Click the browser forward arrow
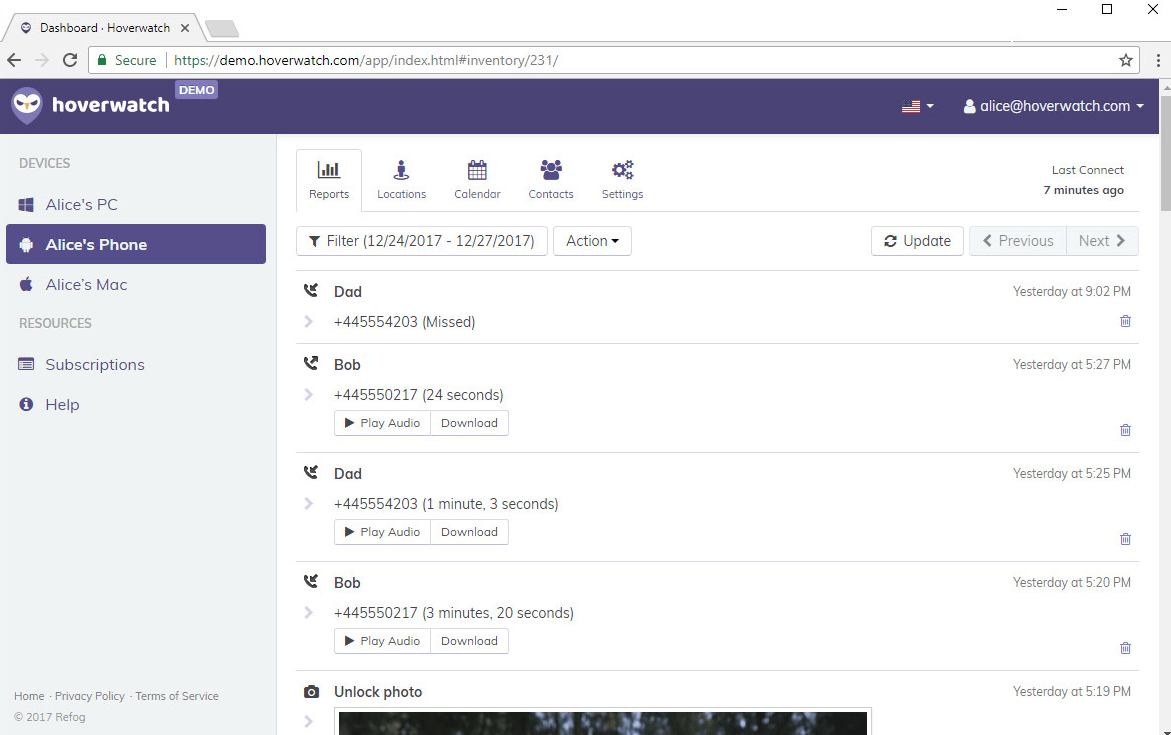 tap(42, 61)
